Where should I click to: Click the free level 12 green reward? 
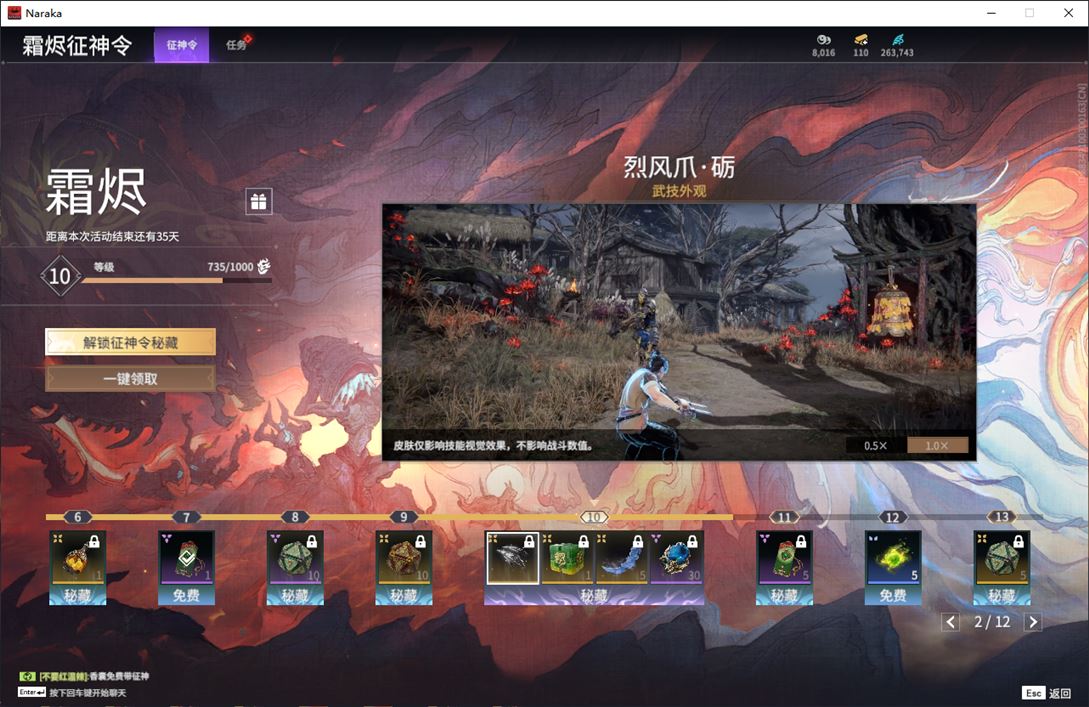point(892,558)
